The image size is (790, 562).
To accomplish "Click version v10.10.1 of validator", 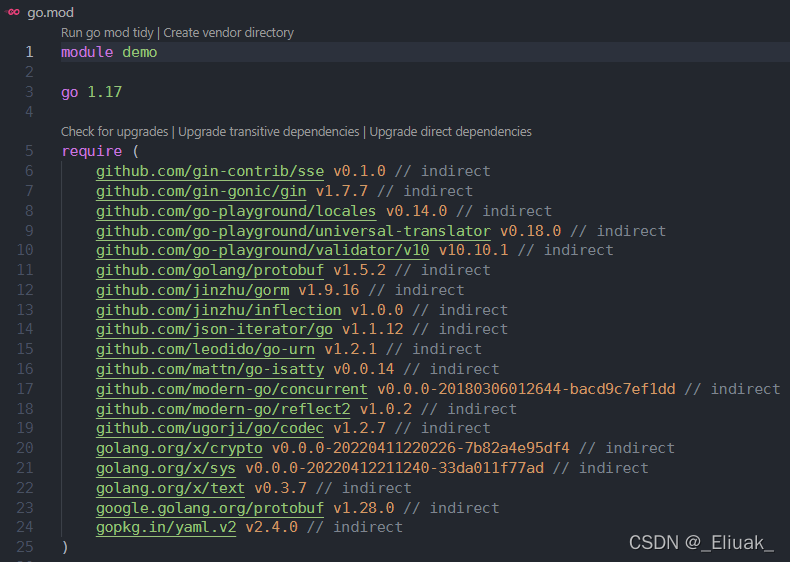I will point(473,250).
